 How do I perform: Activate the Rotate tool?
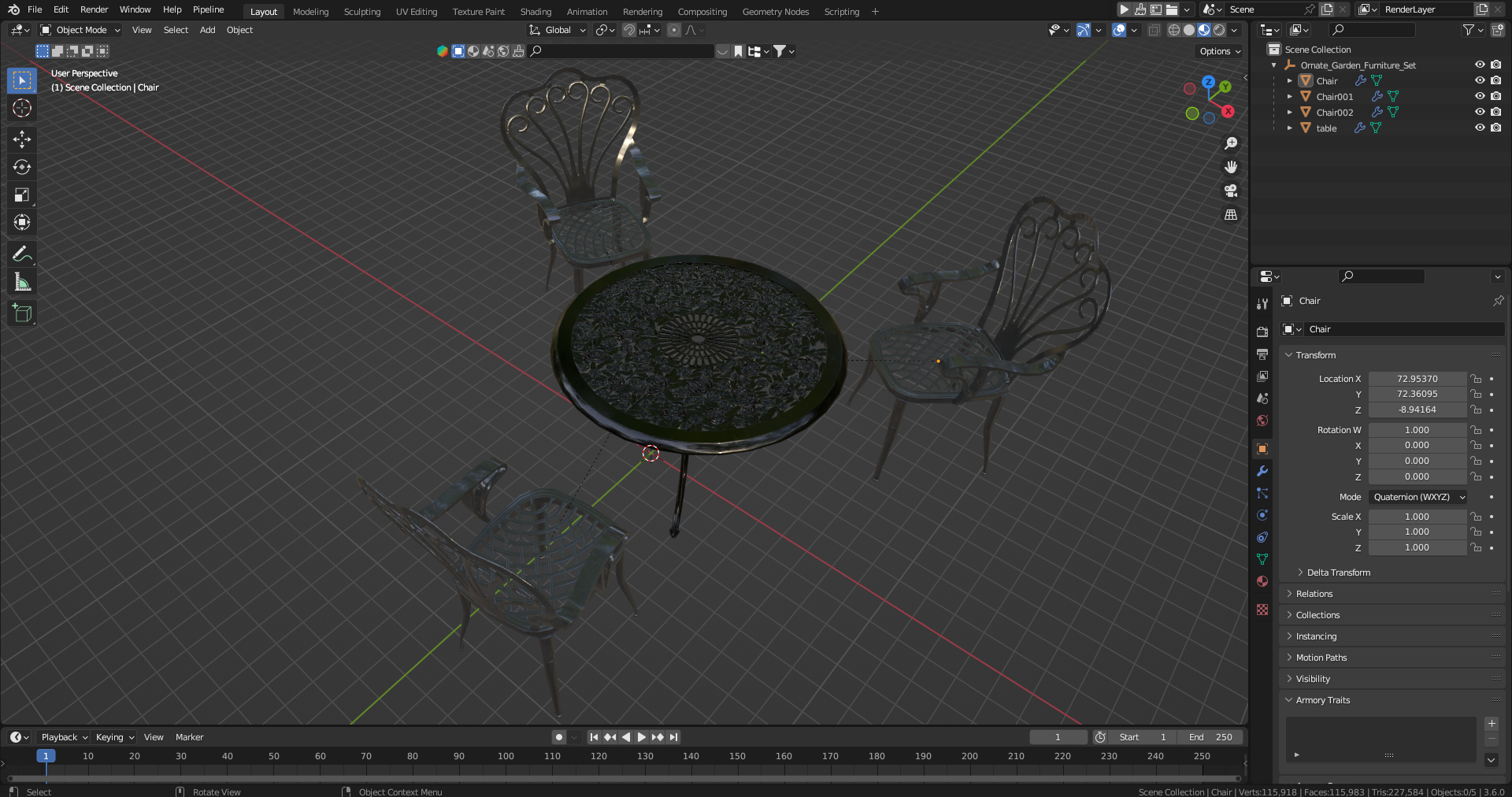pos(22,167)
